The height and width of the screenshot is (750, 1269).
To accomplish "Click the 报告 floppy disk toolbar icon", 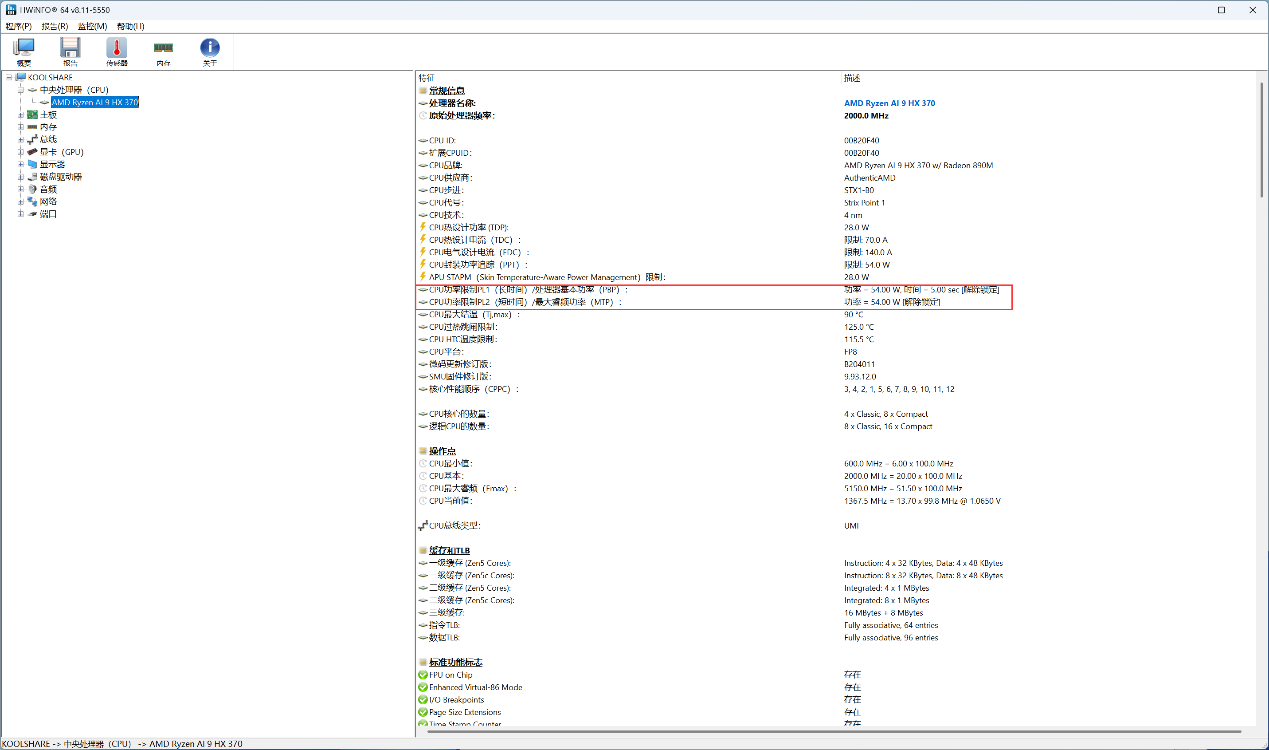I will tap(70, 50).
